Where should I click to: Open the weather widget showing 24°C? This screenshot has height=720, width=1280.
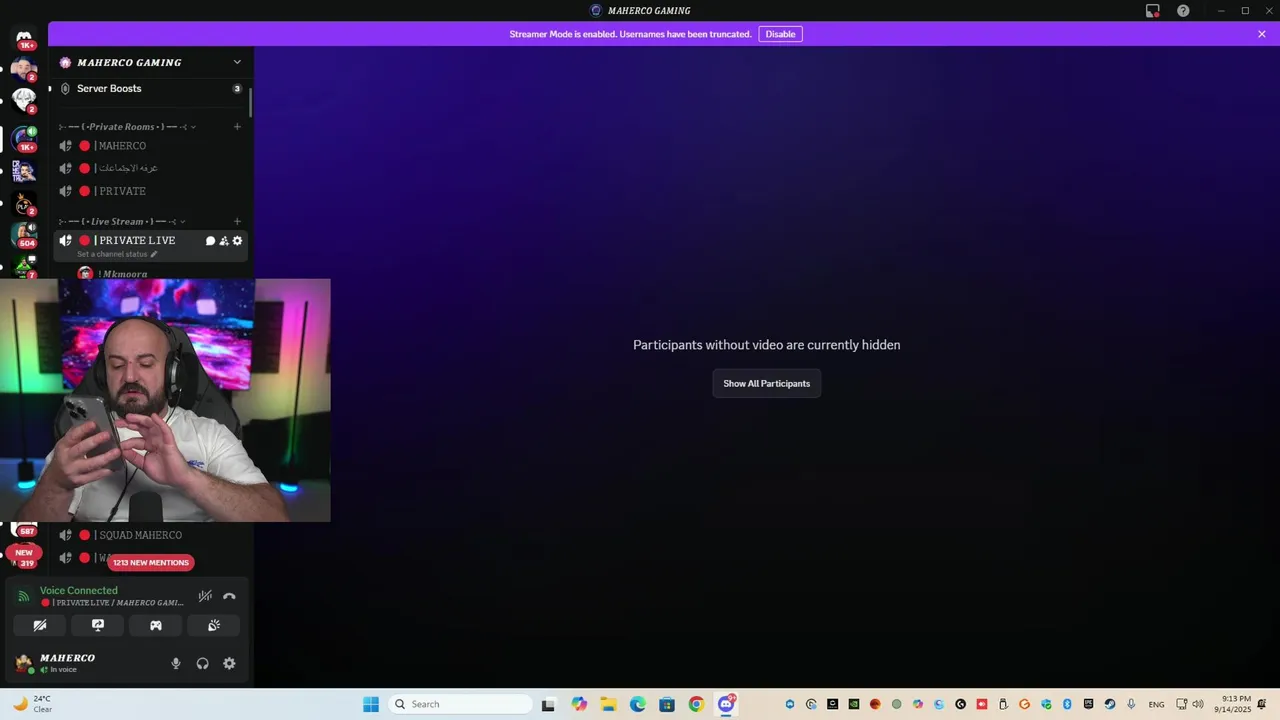coord(32,704)
